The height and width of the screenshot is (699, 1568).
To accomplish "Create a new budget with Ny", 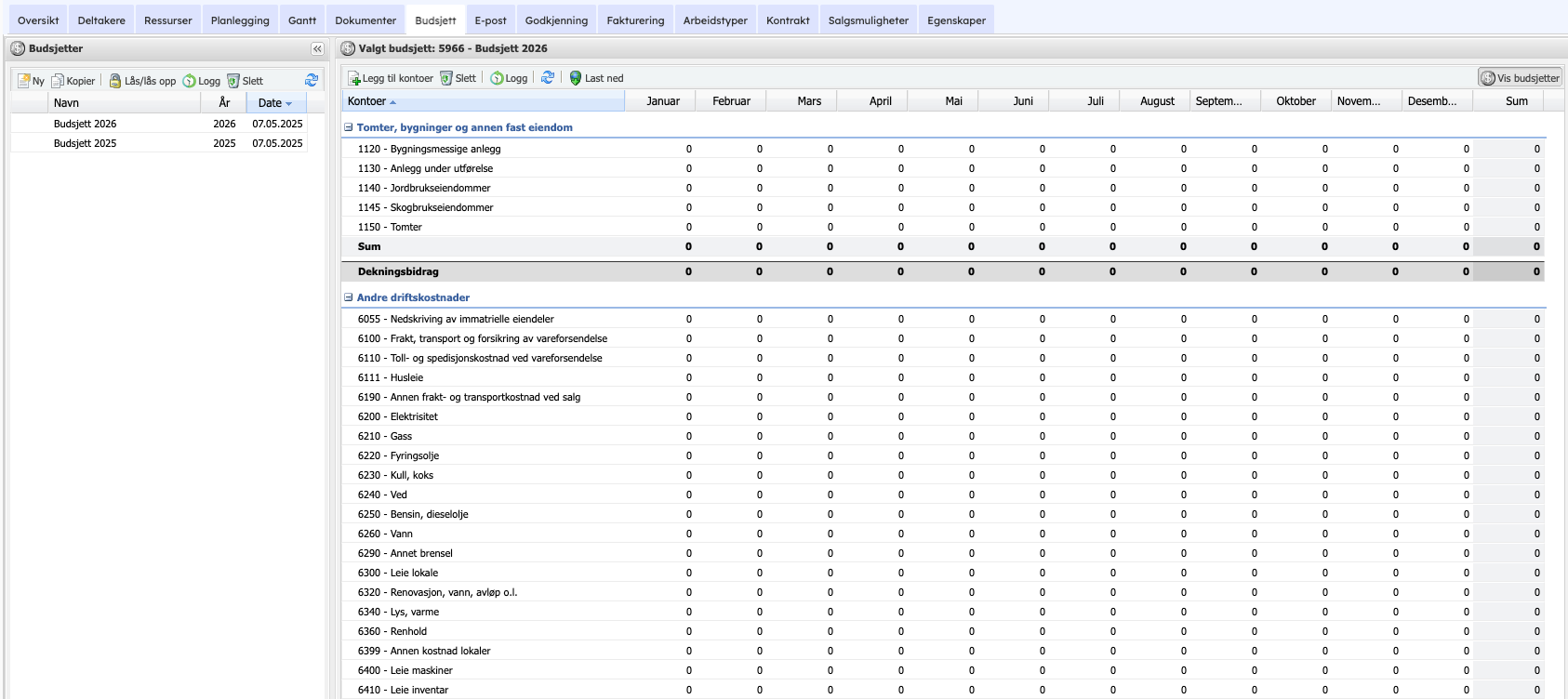I will click(31, 81).
